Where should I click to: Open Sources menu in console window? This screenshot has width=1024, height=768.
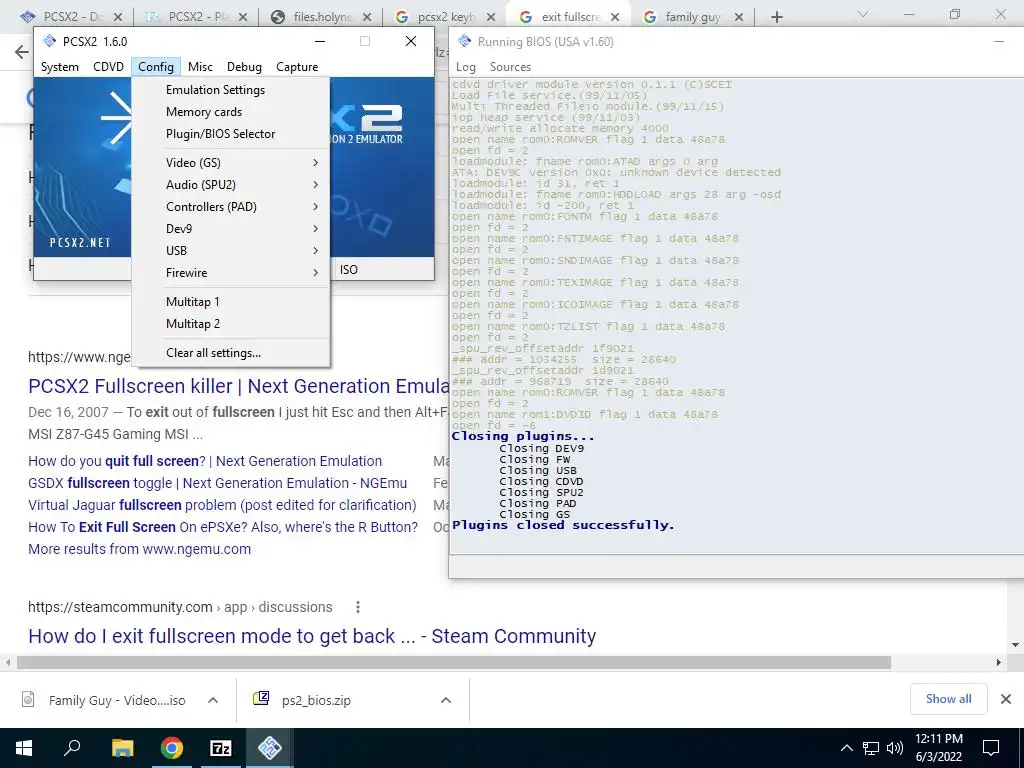(x=510, y=67)
